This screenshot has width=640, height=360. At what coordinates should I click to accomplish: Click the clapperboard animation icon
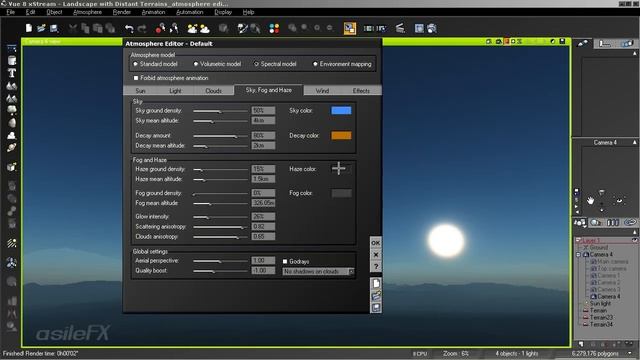[400, 28]
